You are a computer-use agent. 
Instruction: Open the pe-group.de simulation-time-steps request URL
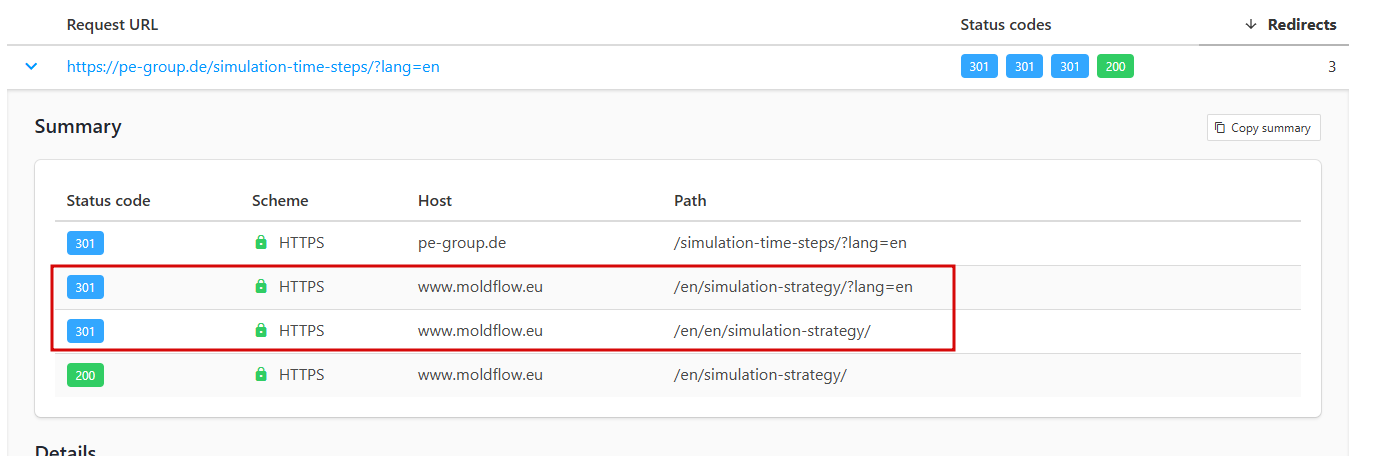[253, 67]
